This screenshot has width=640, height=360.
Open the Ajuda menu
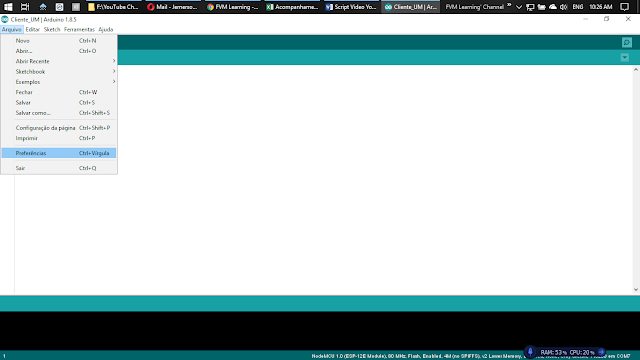pos(106,29)
